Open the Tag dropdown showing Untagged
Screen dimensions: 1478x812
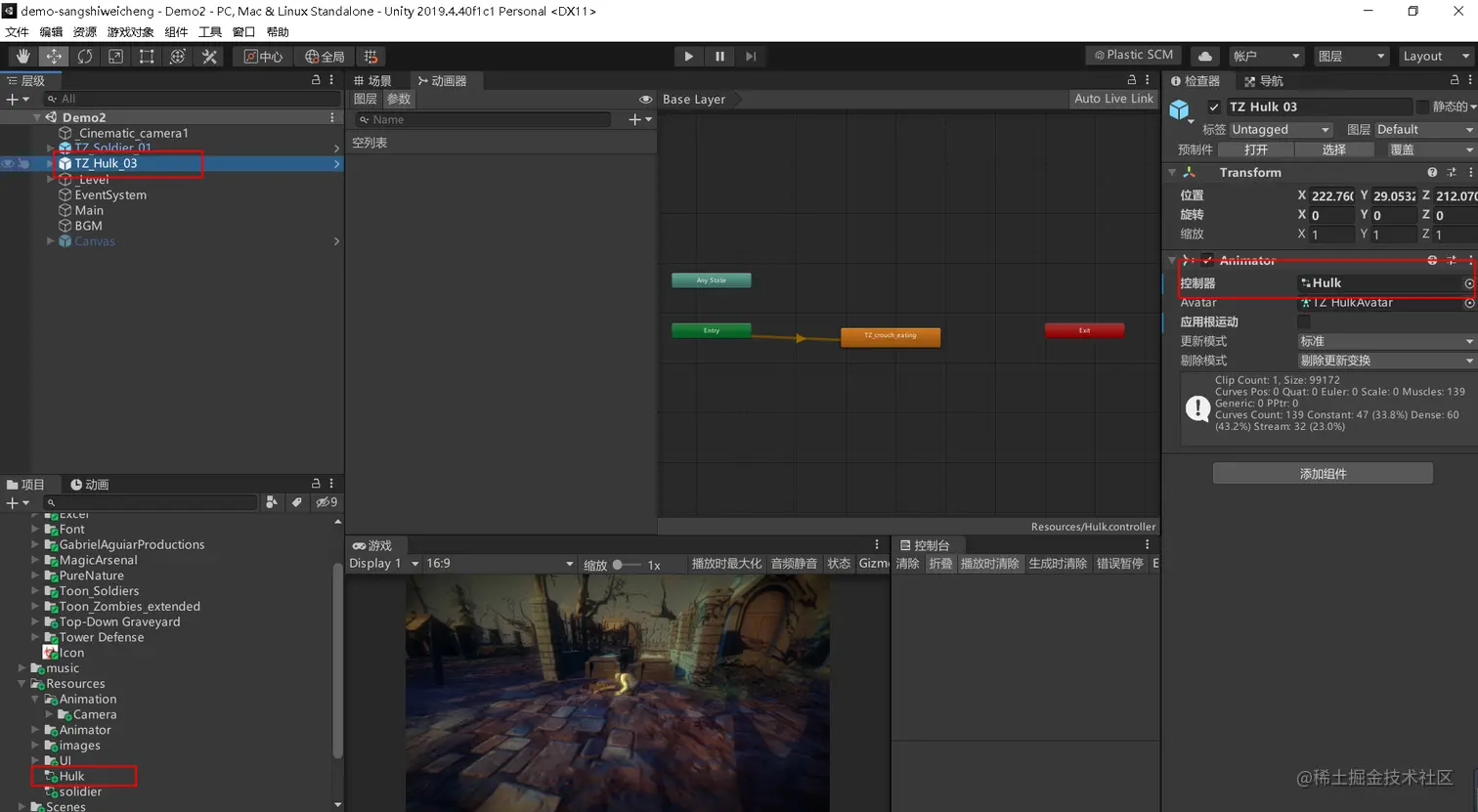[1281, 129]
